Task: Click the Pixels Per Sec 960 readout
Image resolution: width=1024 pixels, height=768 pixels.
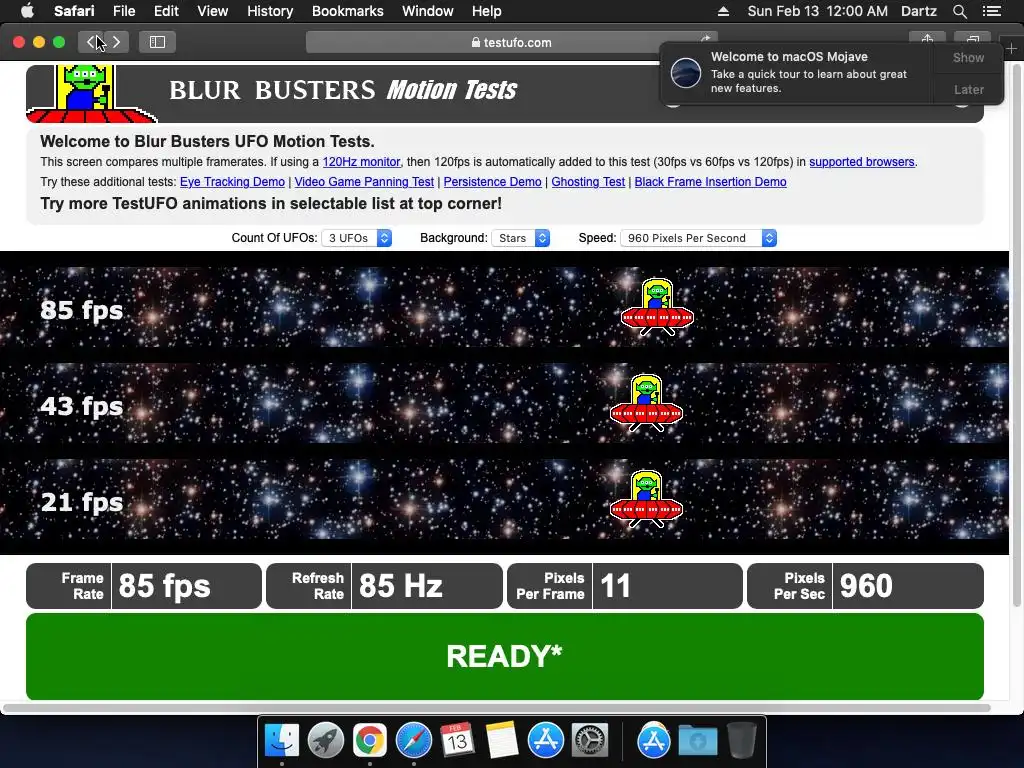Action: click(x=865, y=586)
